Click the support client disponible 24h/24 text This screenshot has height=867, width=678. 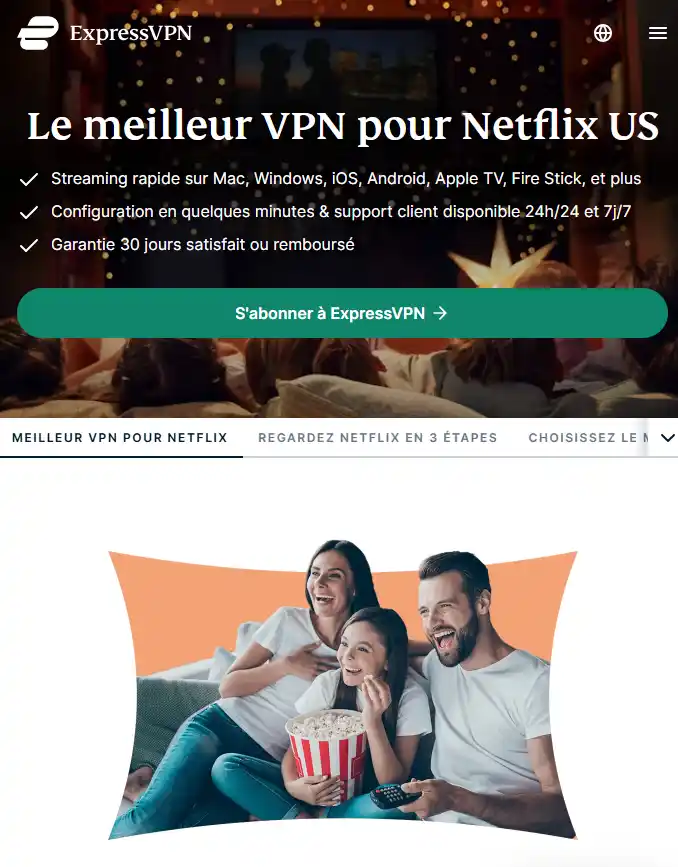pos(457,211)
